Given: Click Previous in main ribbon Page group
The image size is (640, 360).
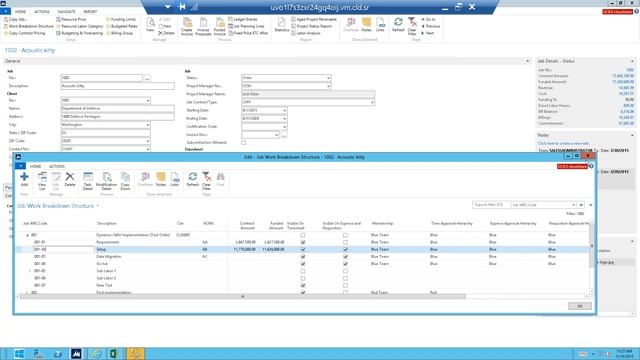Looking at the screenshot, I should click(431, 26).
